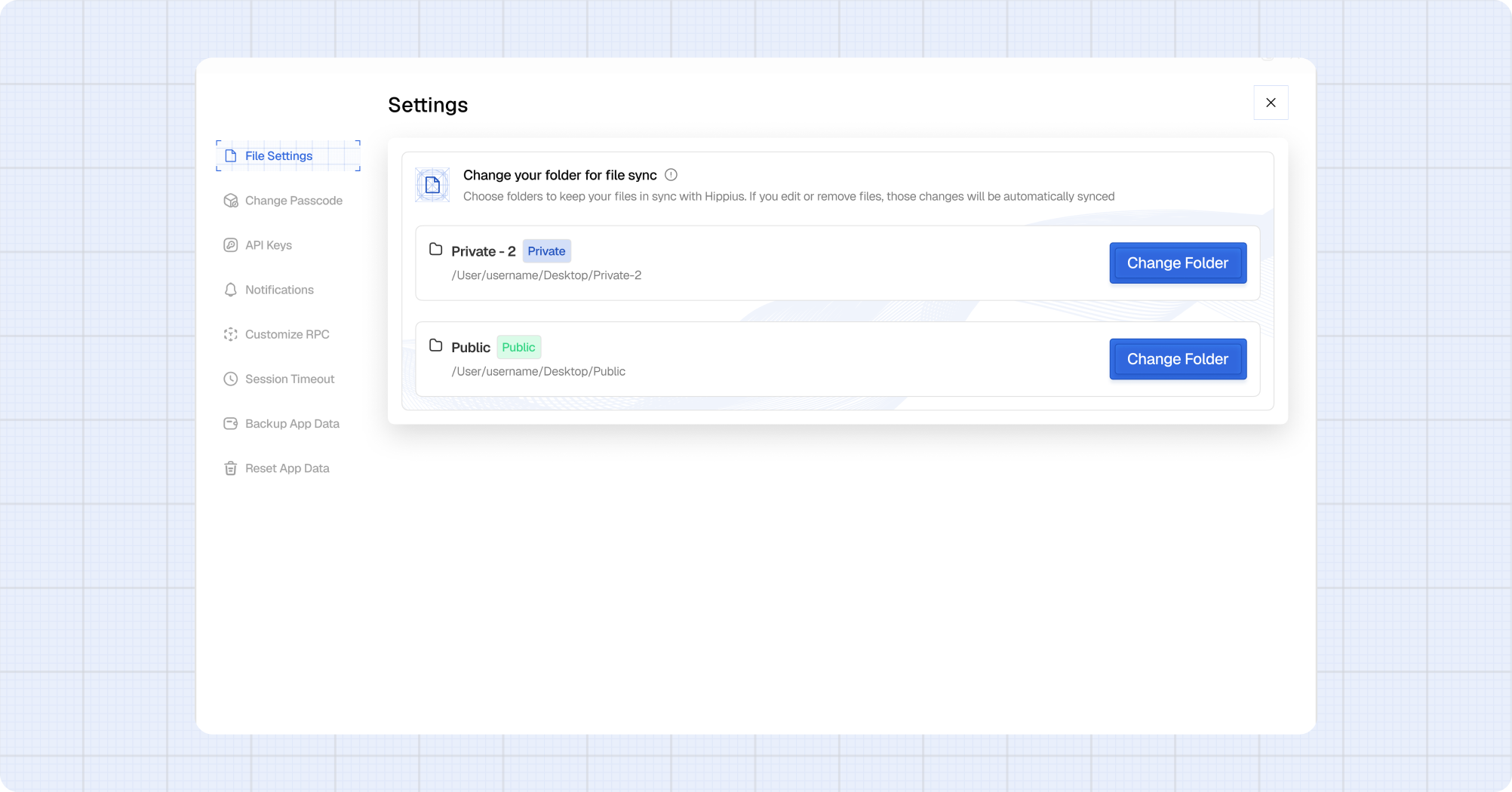Click the green Public badge tag

[518, 347]
